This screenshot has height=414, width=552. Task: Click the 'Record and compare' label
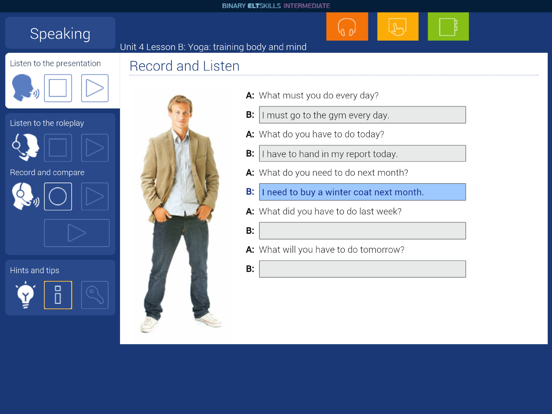[47, 172]
